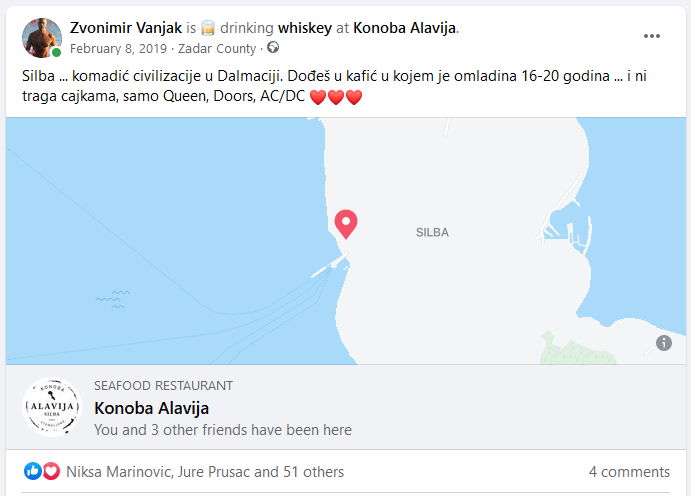Click the wave symbol on the map
Viewport: 691px width, 496px height.
tap(113, 298)
